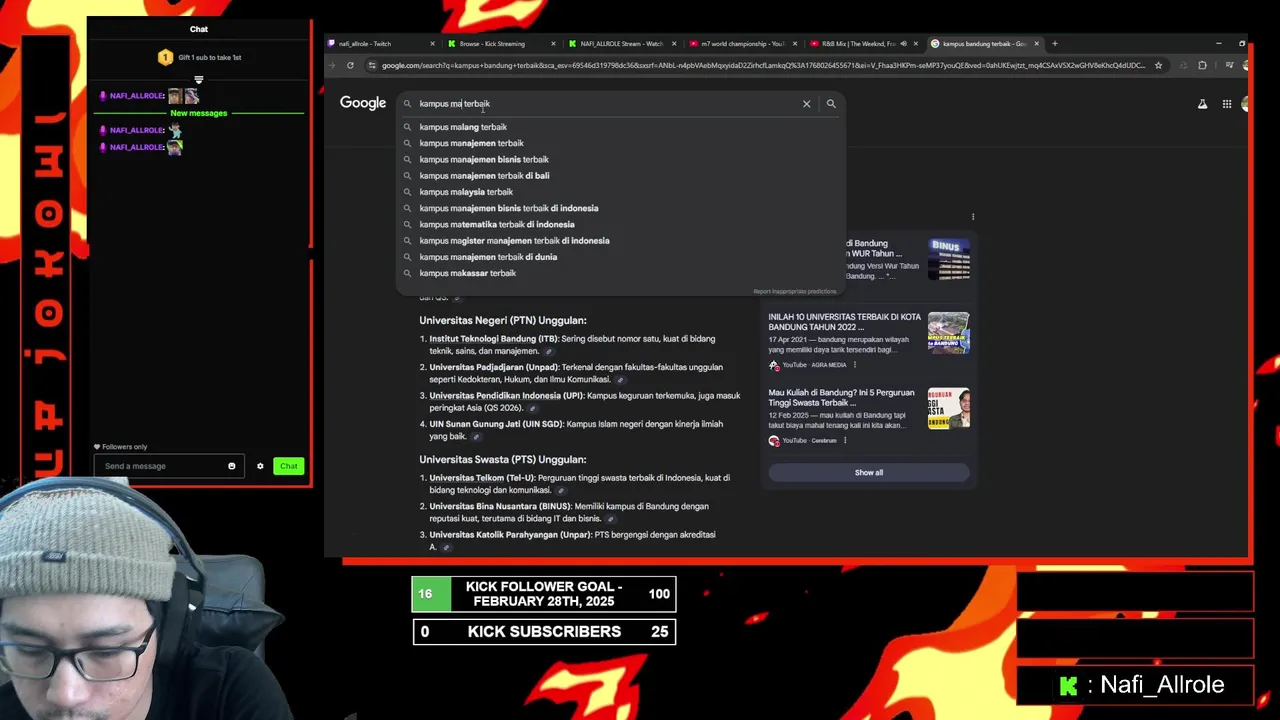
Task: Select suggestion kampus makassar terbaik
Action: [622, 273]
